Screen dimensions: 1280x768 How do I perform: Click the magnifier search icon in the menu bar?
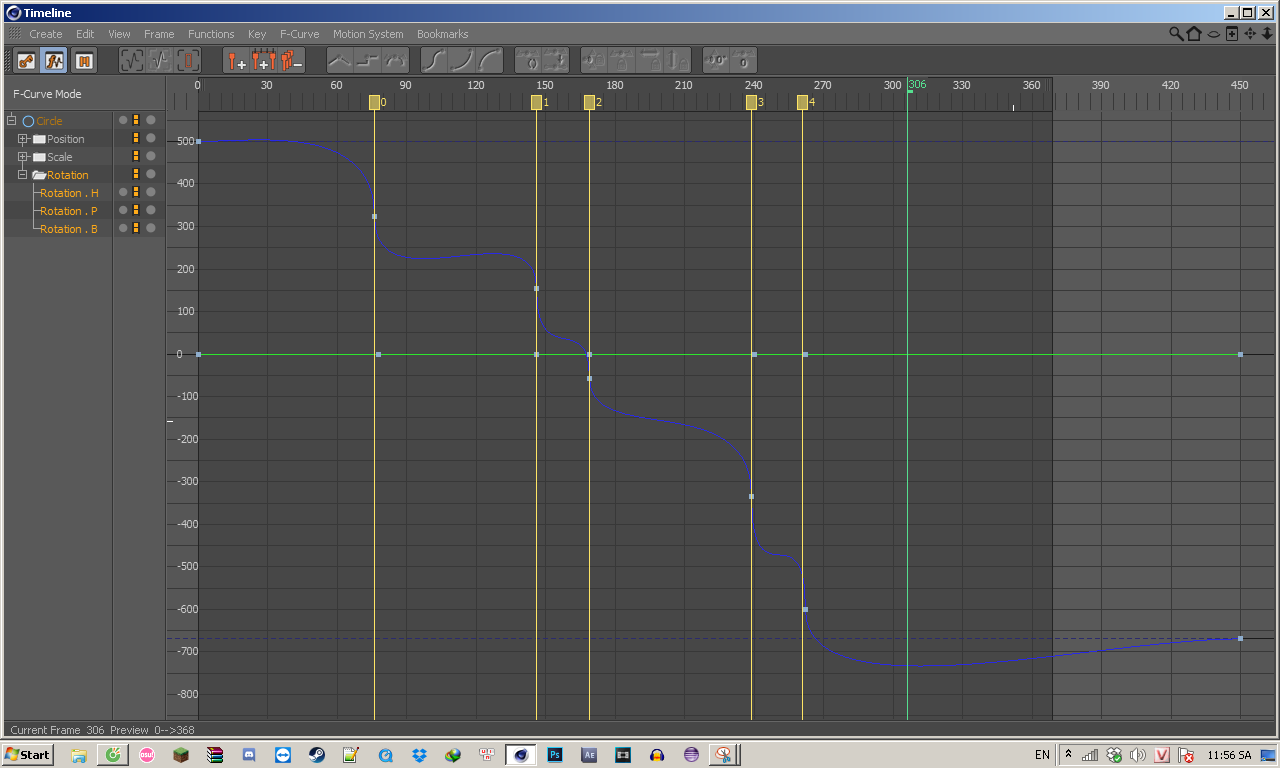tap(1176, 34)
